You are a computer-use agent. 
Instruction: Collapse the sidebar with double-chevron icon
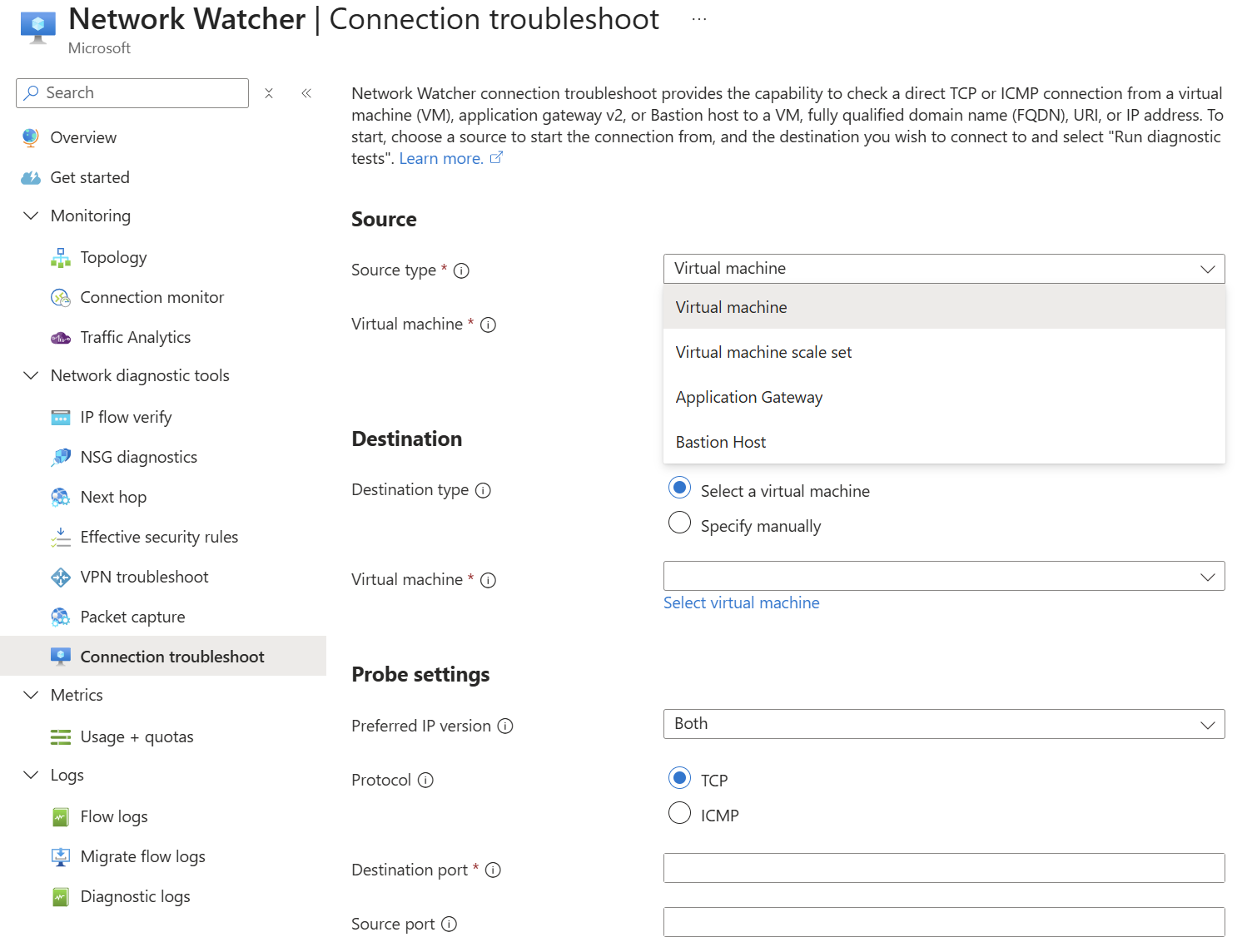[306, 93]
